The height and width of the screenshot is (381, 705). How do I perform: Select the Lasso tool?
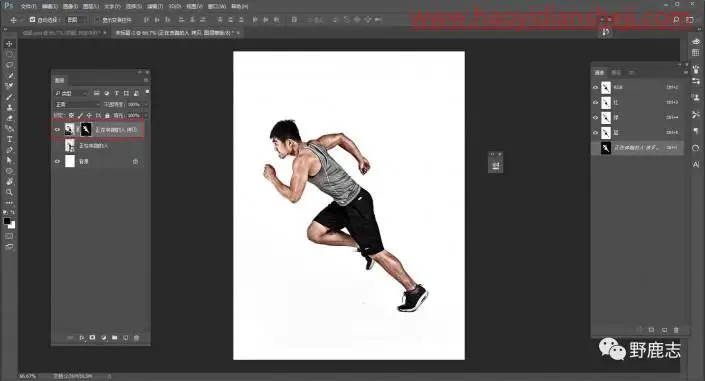(x=9, y=65)
